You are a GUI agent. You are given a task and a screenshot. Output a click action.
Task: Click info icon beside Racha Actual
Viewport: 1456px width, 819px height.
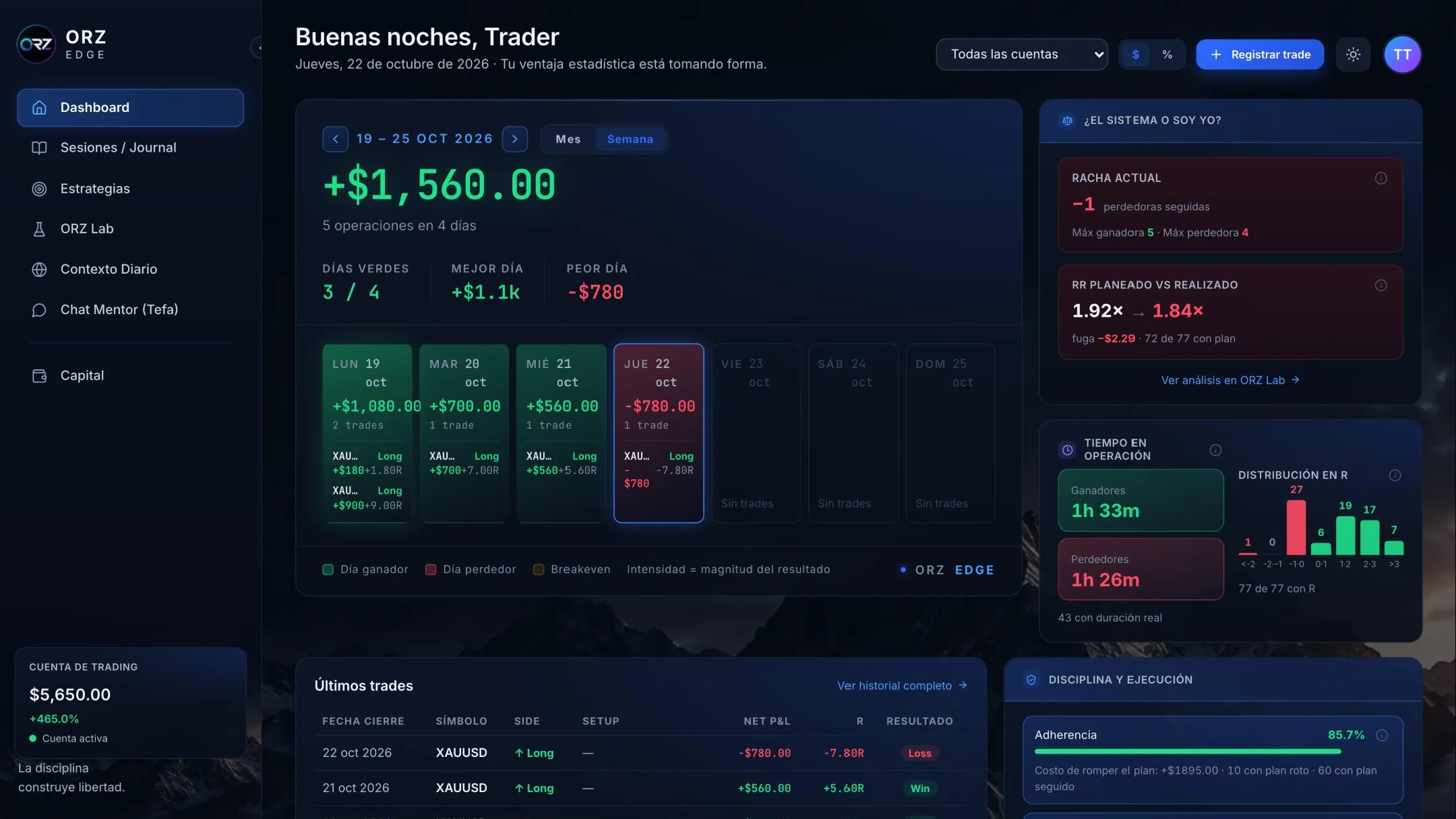point(1381,179)
